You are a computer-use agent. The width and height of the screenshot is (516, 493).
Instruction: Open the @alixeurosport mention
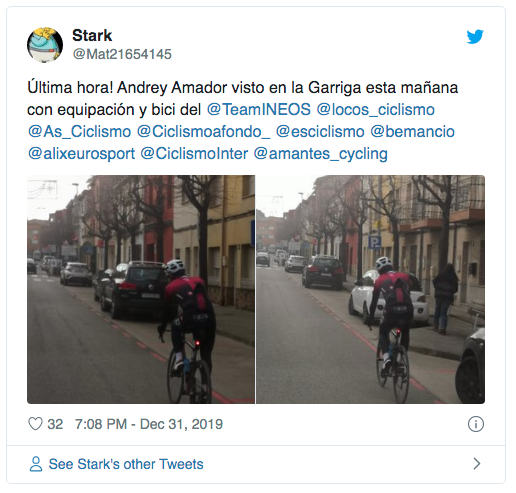[81, 154]
